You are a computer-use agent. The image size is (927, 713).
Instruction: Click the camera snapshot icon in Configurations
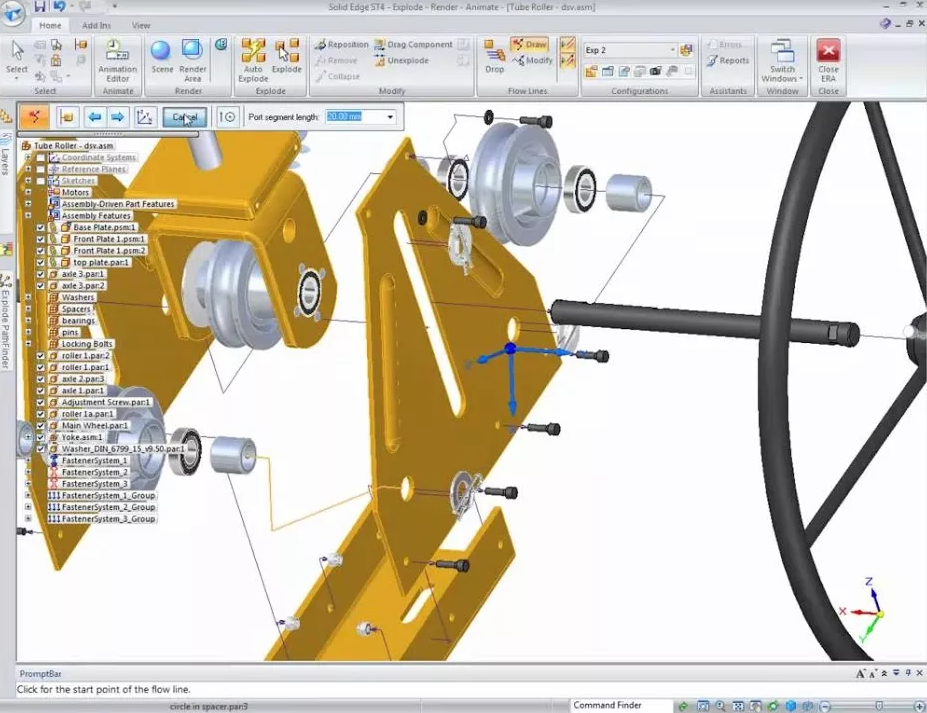point(655,72)
